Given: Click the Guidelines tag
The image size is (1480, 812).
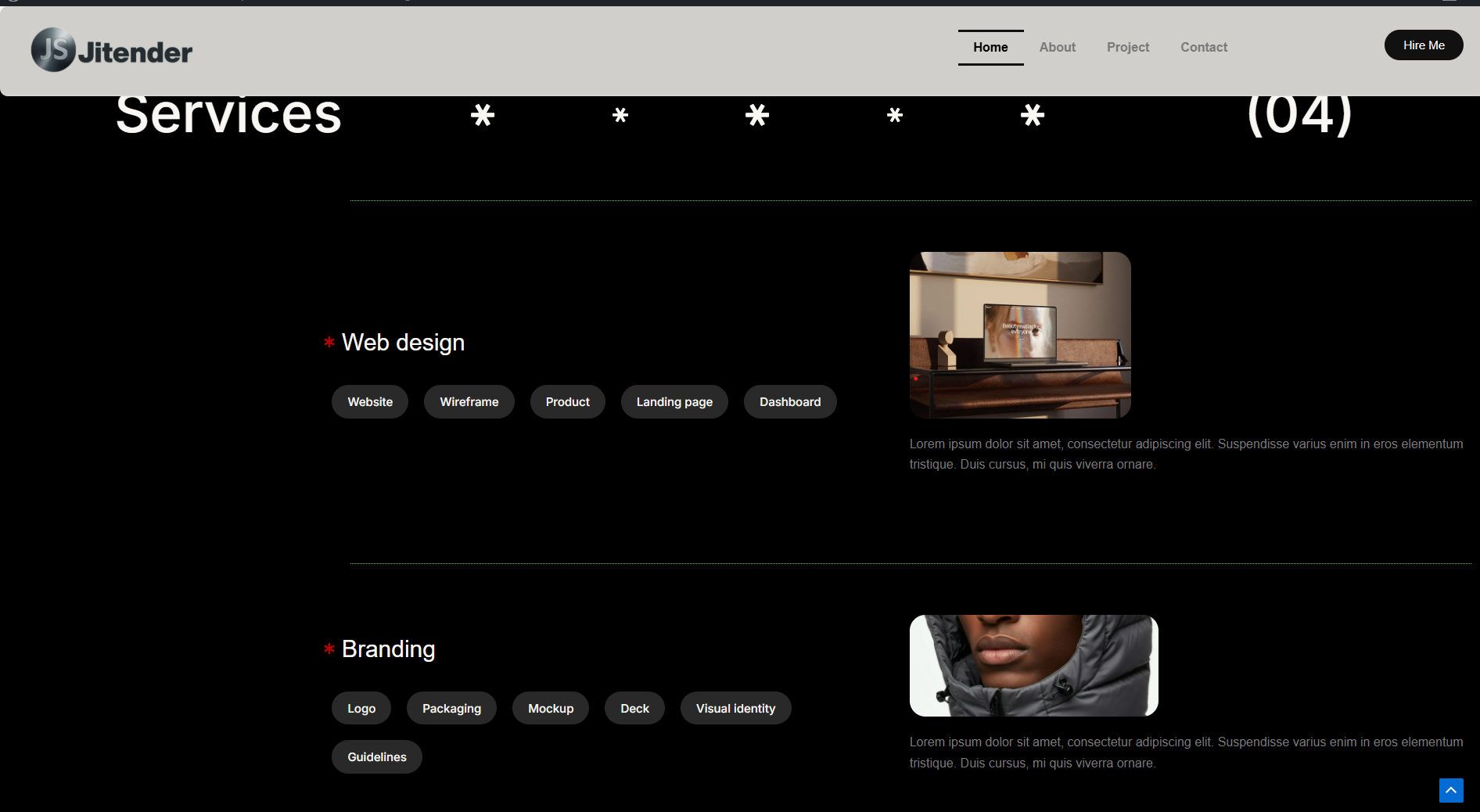Looking at the screenshot, I should coord(377,757).
